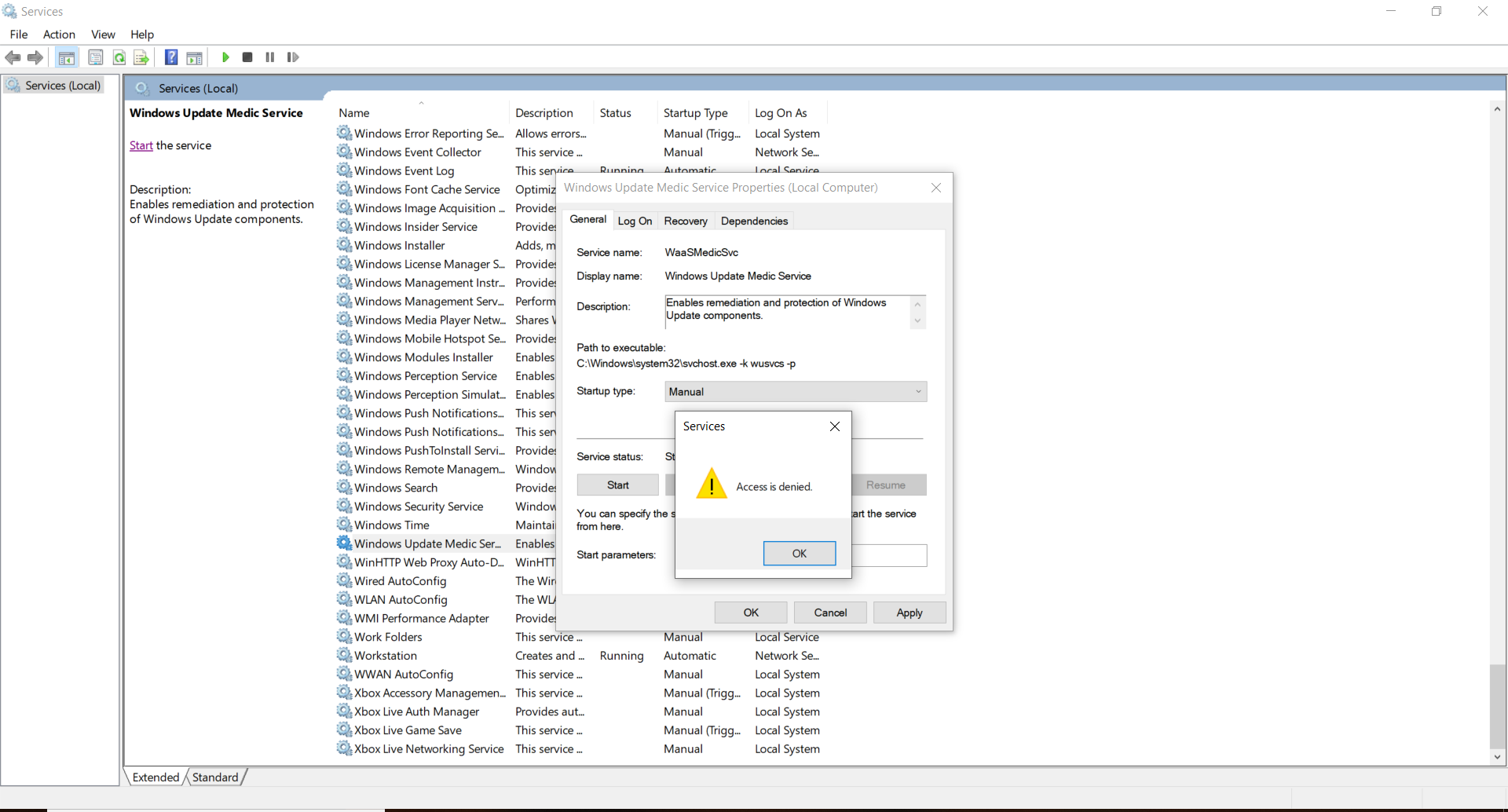Close the Services error dialog
Image resolution: width=1508 pixels, height=812 pixels.
(835, 426)
